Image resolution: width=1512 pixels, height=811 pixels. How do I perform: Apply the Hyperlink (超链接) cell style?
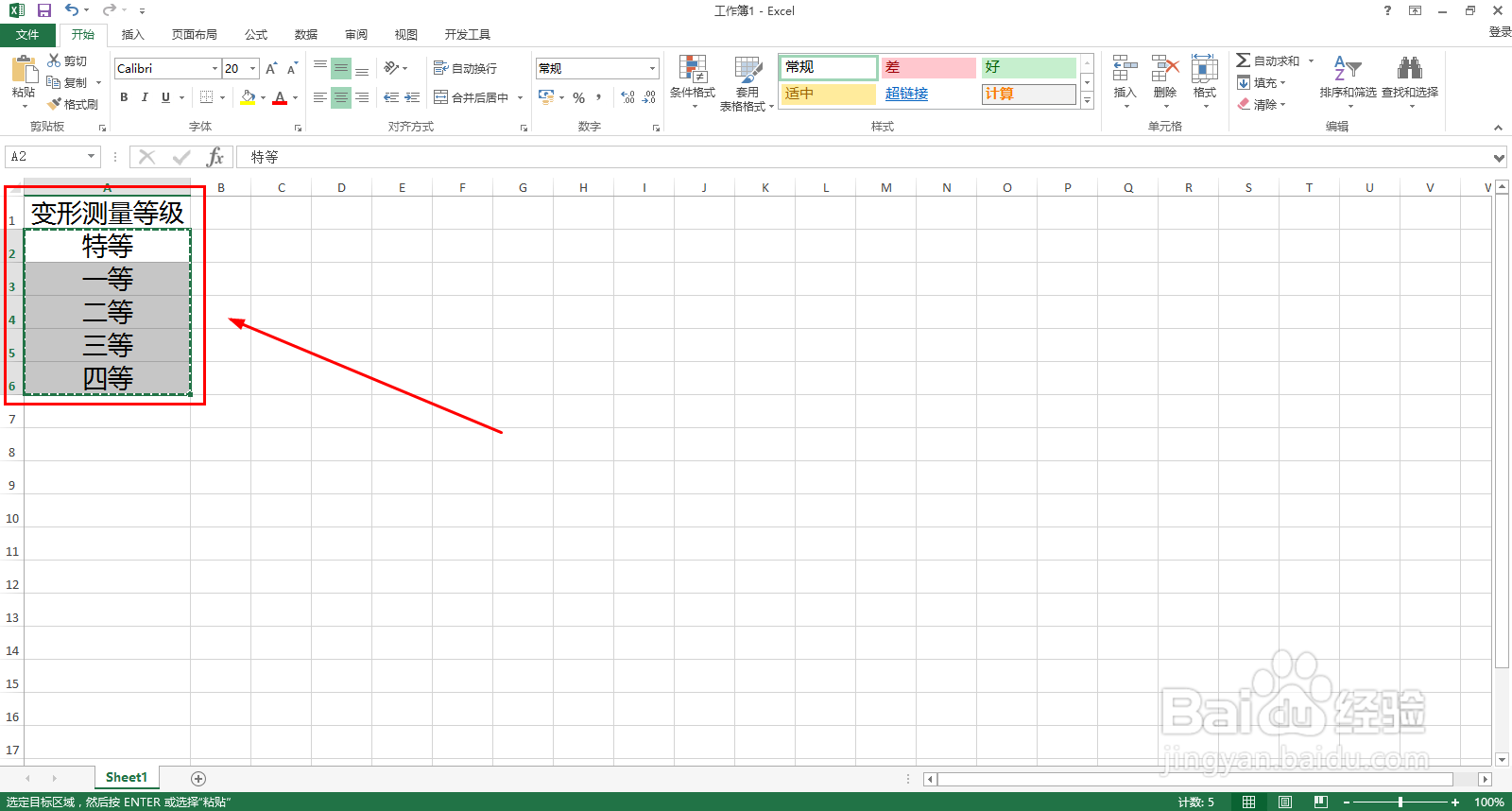(928, 94)
